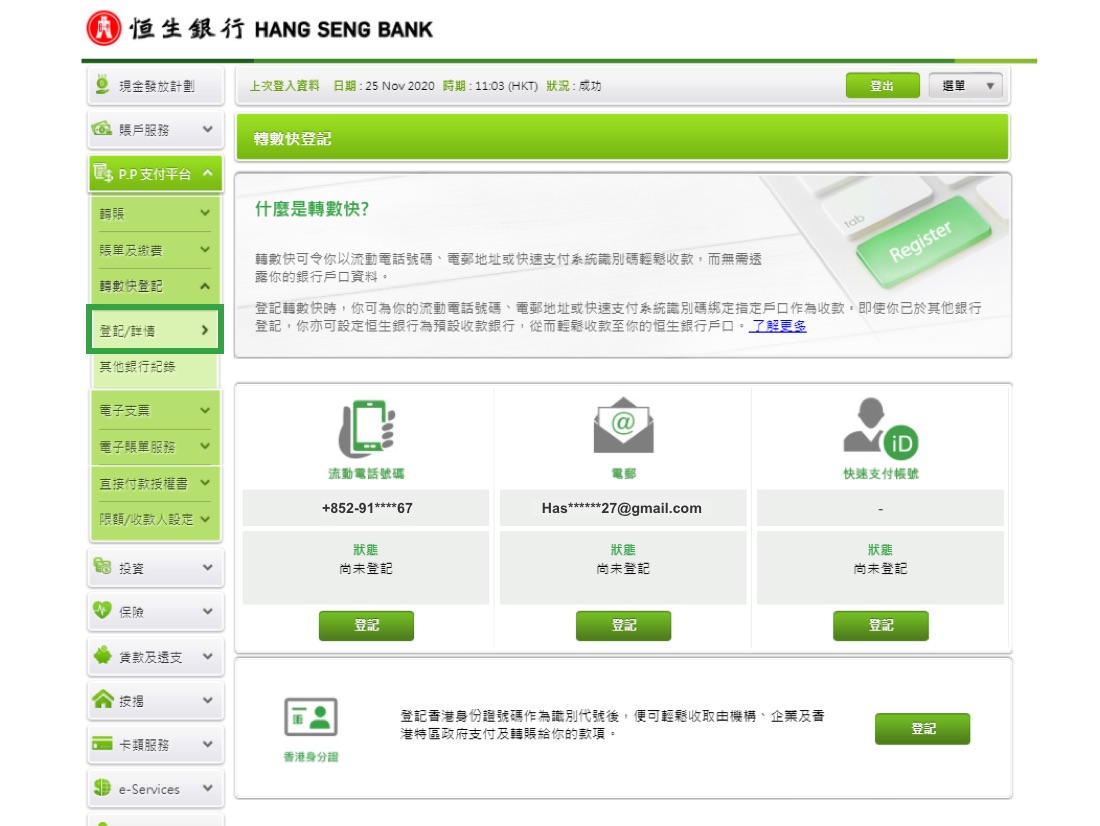Click the 現金發放計劃 icon in sidebar

102,84
